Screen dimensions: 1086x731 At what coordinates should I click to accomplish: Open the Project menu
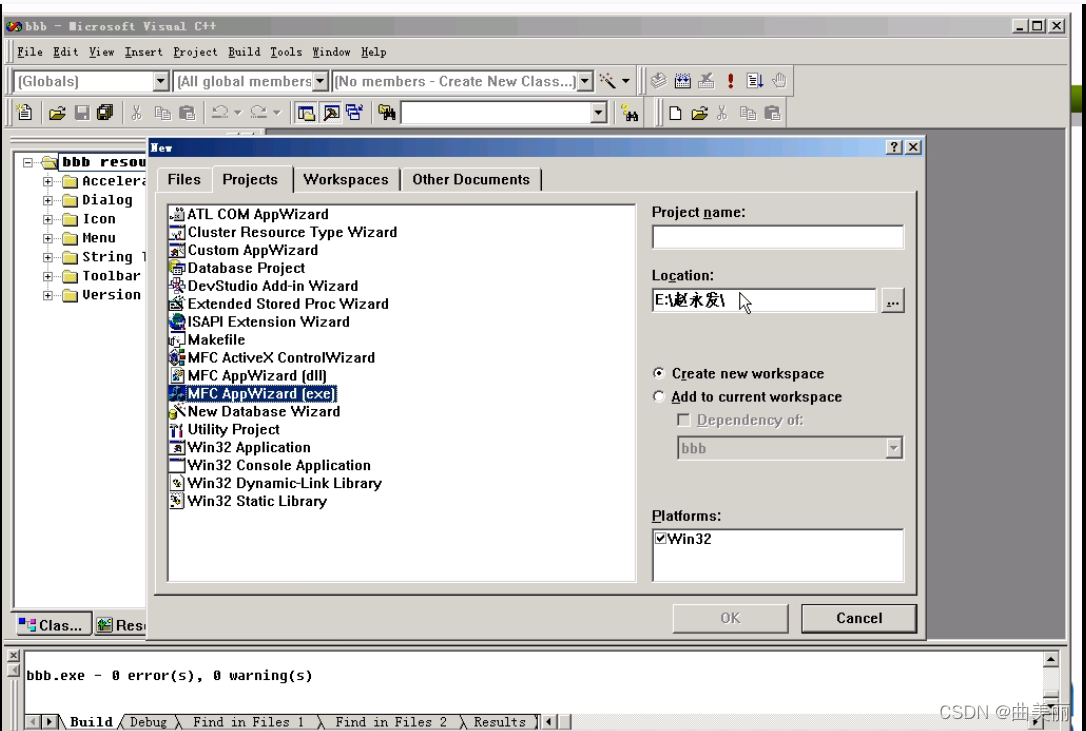point(195,52)
